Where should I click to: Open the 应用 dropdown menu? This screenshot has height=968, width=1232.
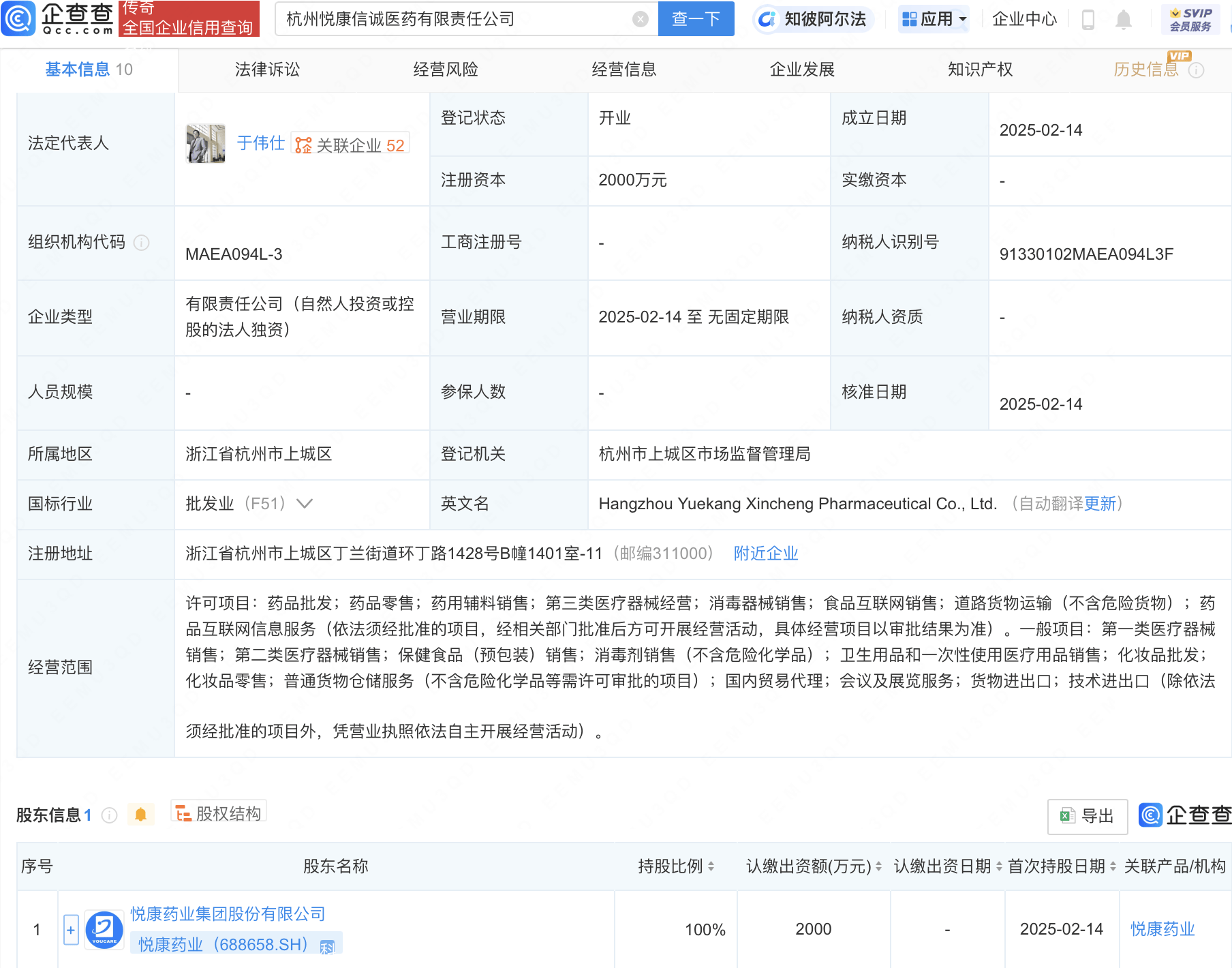pyautogui.click(x=934, y=19)
